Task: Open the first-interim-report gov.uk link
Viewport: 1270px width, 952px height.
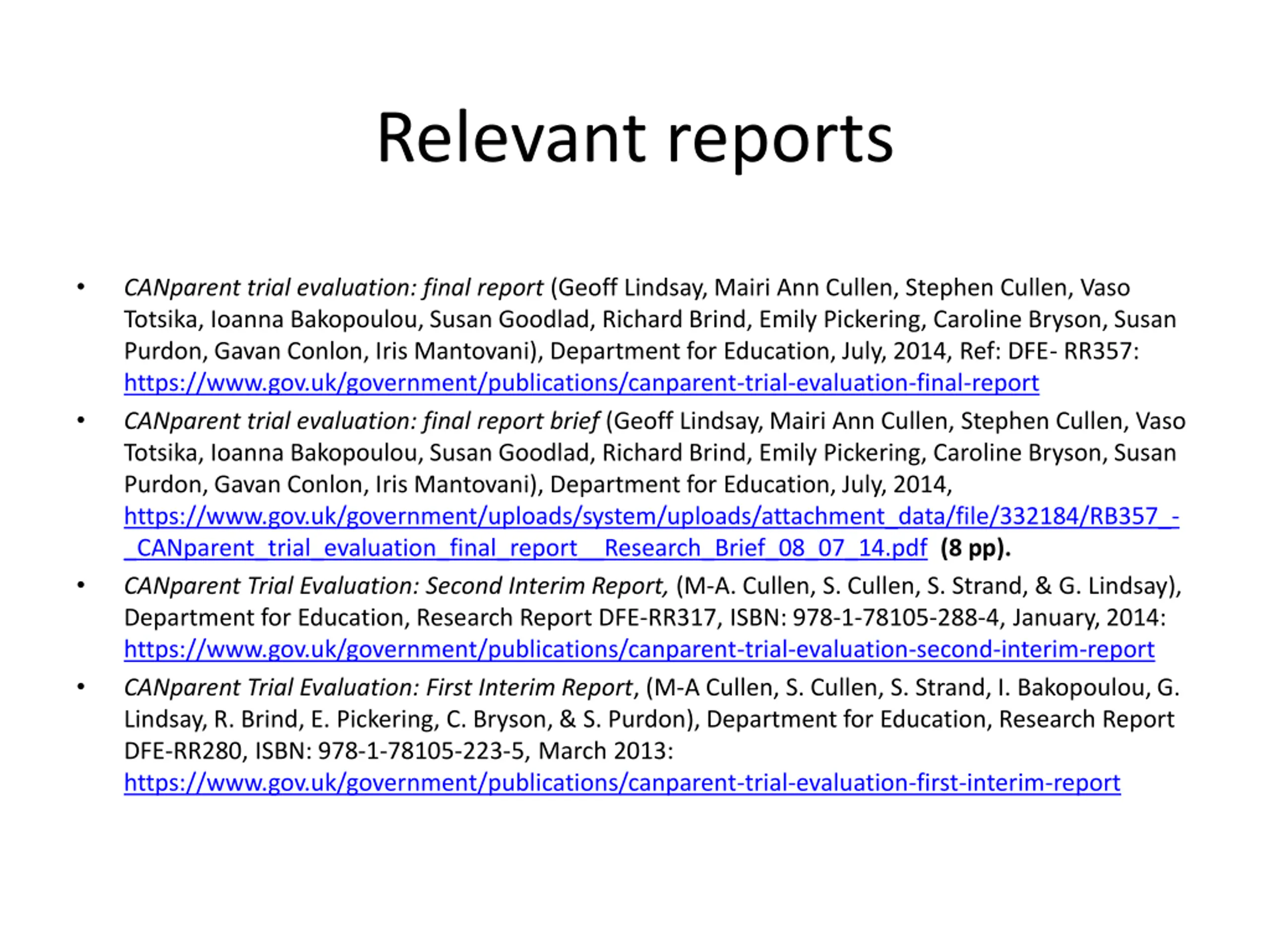Action: tap(622, 783)
